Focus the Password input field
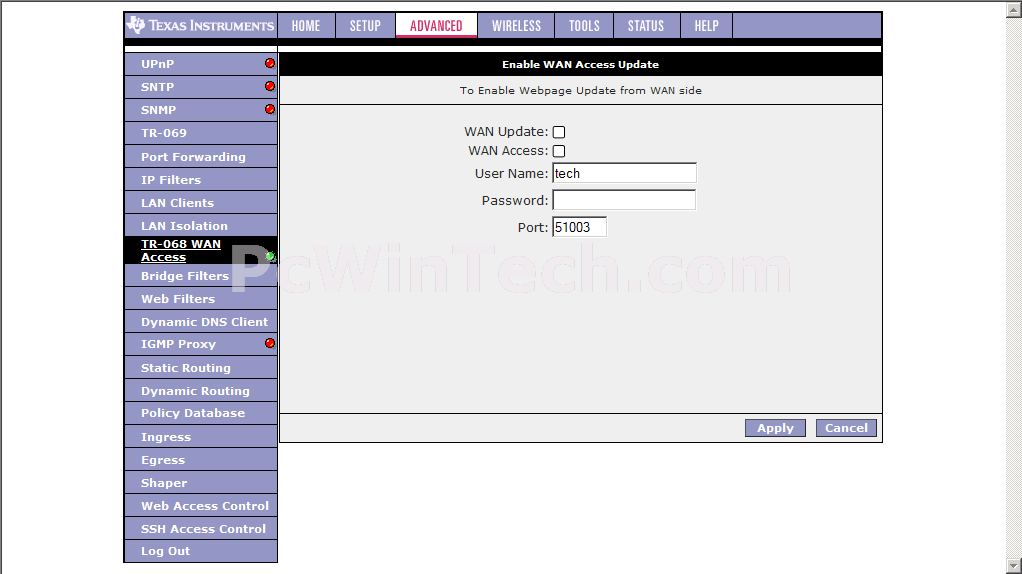 pos(624,200)
